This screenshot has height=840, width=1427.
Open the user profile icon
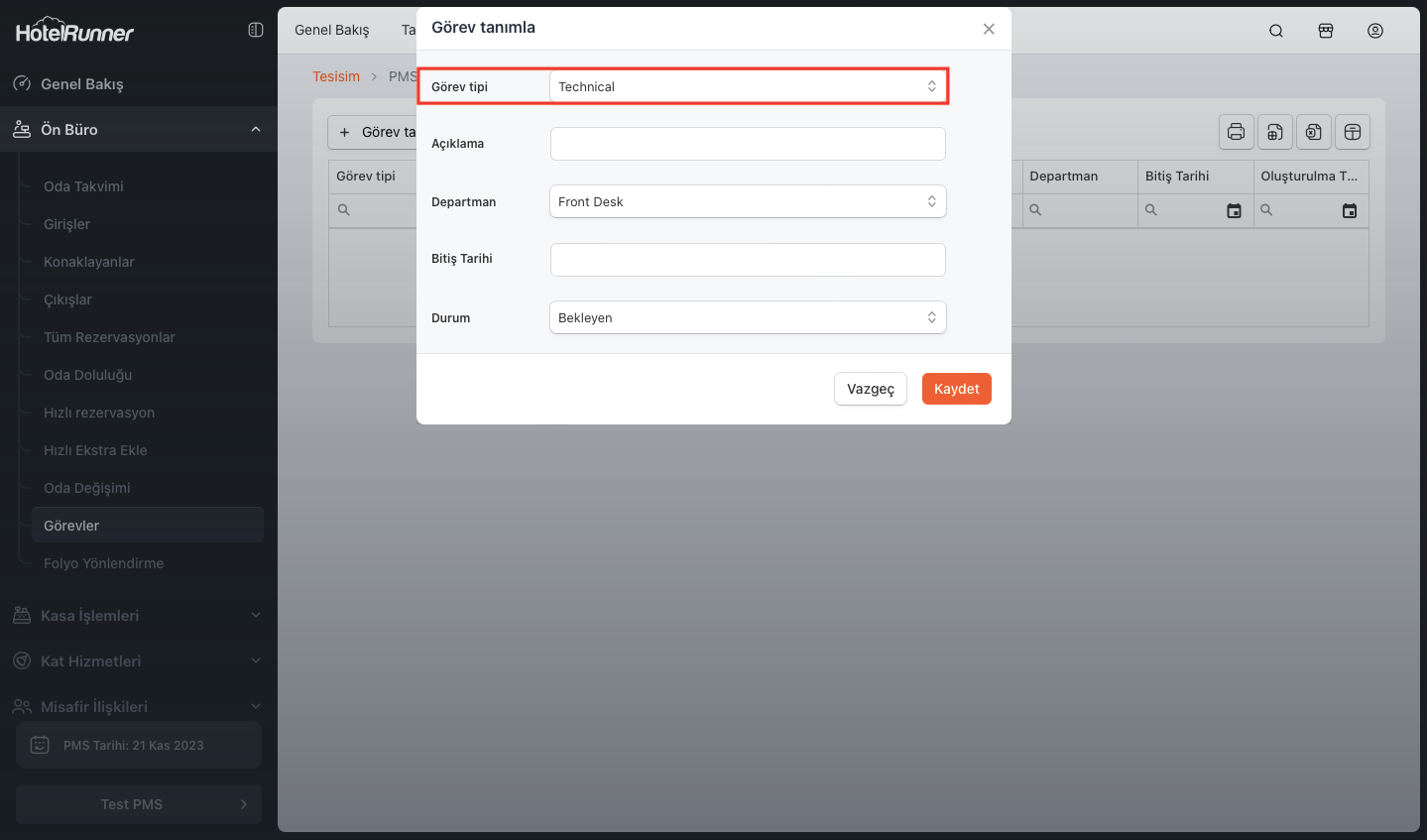[x=1375, y=31]
